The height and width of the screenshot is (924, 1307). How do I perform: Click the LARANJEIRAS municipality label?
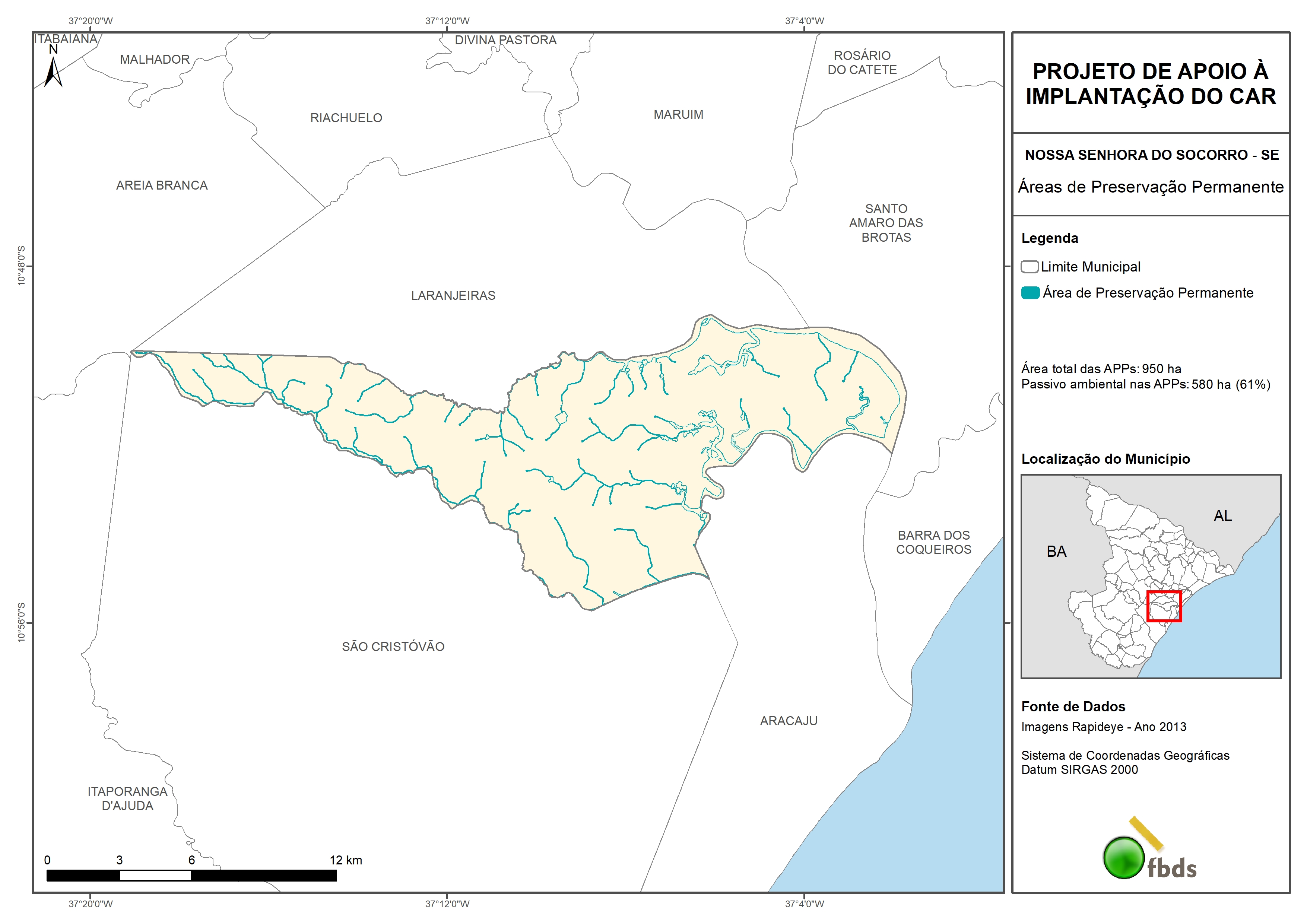[x=453, y=295]
